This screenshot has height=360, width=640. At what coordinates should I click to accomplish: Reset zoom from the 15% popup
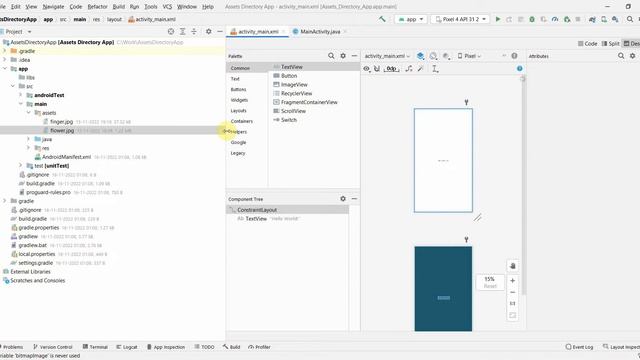click(x=490, y=287)
